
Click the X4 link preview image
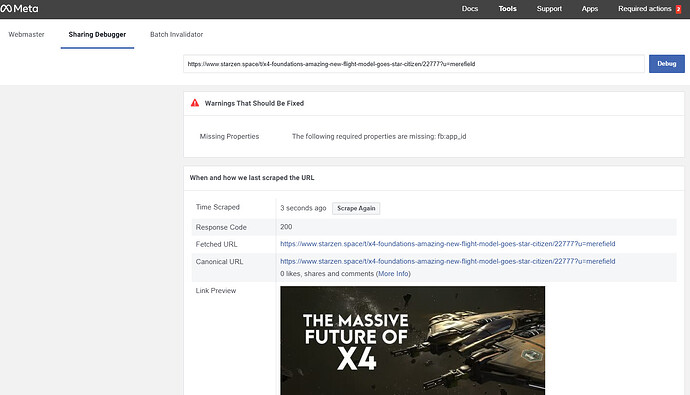412,340
